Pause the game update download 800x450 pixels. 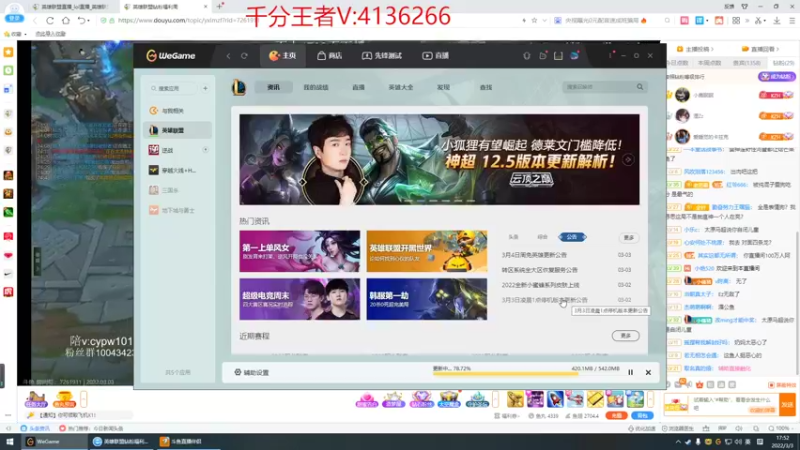pyautogui.click(x=631, y=372)
